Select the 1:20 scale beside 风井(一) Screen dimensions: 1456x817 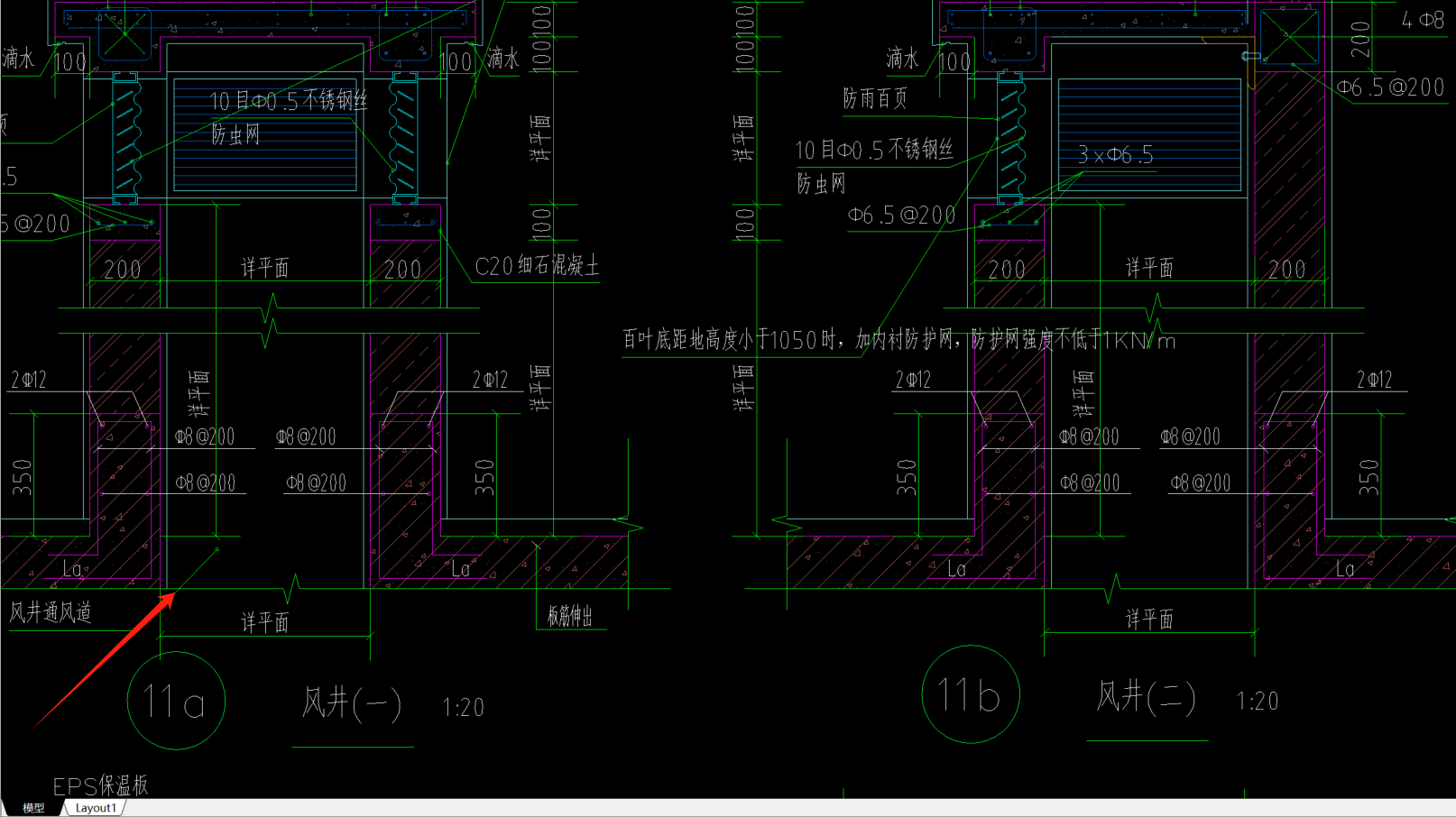[464, 708]
